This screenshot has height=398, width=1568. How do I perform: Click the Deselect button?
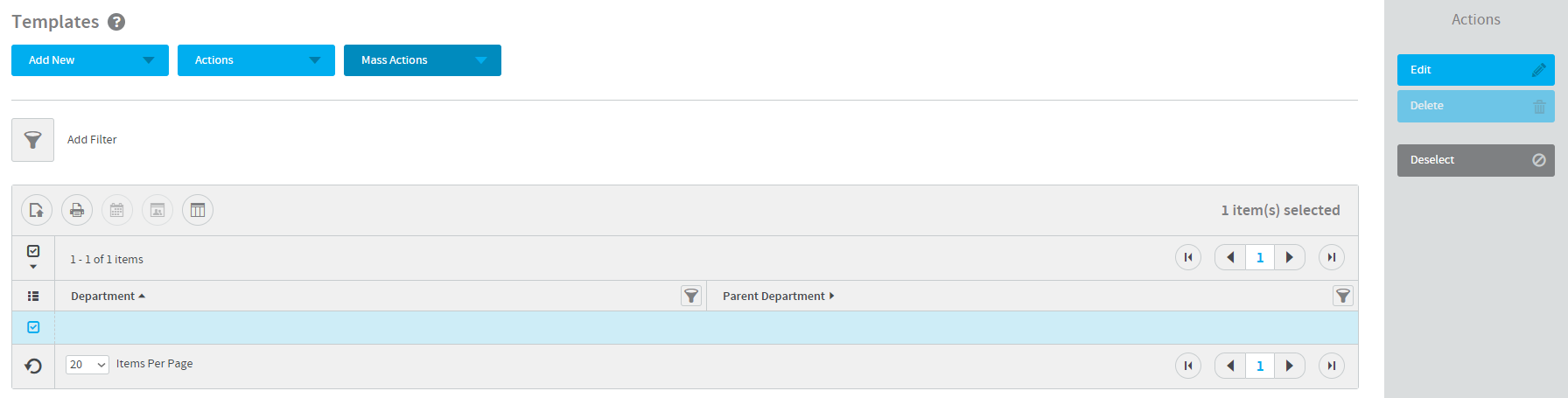pyautogui.click(x=1475, y=160)
